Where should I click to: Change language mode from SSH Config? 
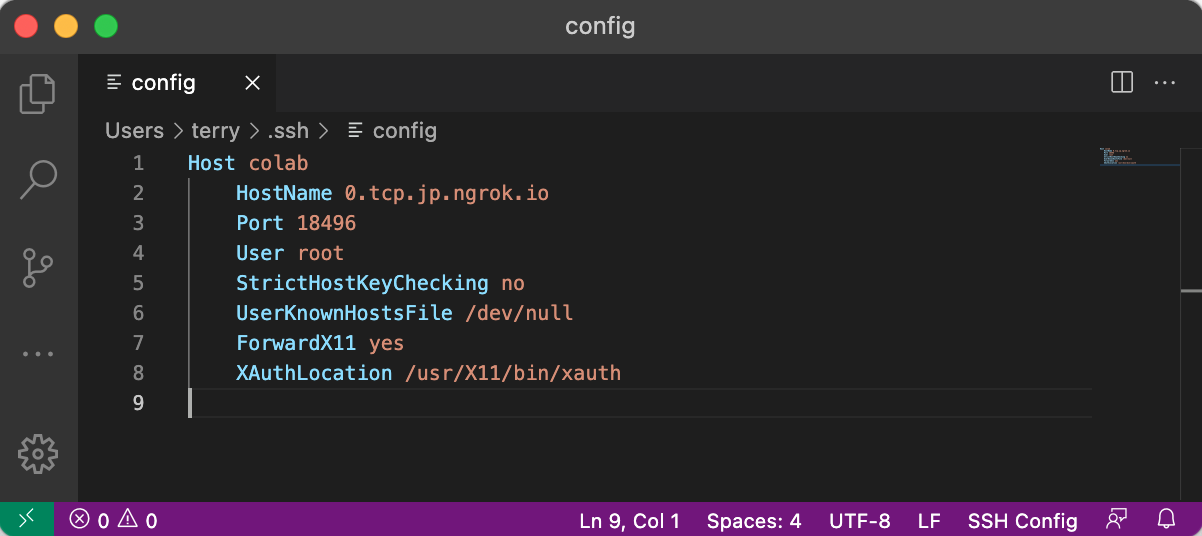pos(1022,520)
